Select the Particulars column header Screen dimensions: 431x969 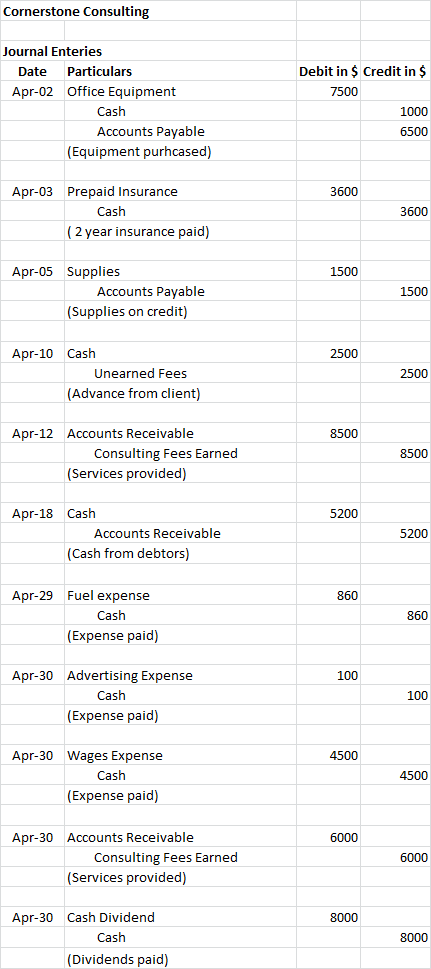pos(100,72)
